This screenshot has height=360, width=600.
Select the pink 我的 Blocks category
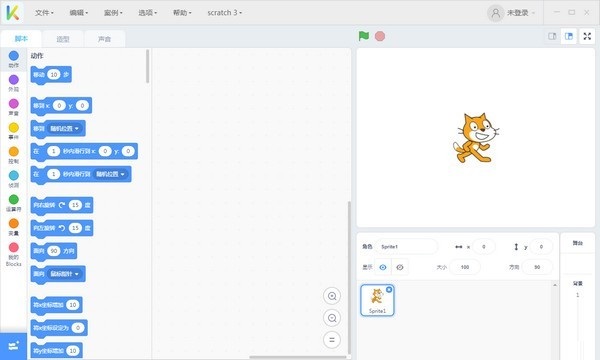coord(13,254)
